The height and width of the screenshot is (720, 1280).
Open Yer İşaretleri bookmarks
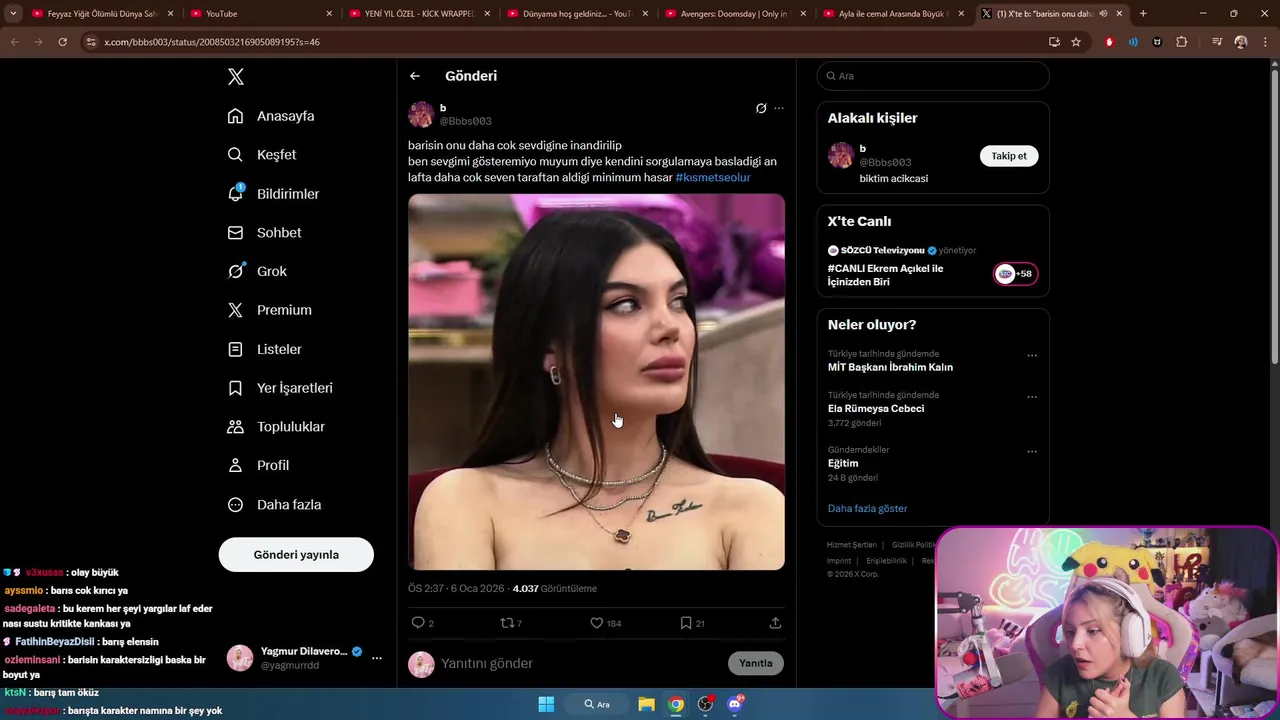click(x=280, y=388)
